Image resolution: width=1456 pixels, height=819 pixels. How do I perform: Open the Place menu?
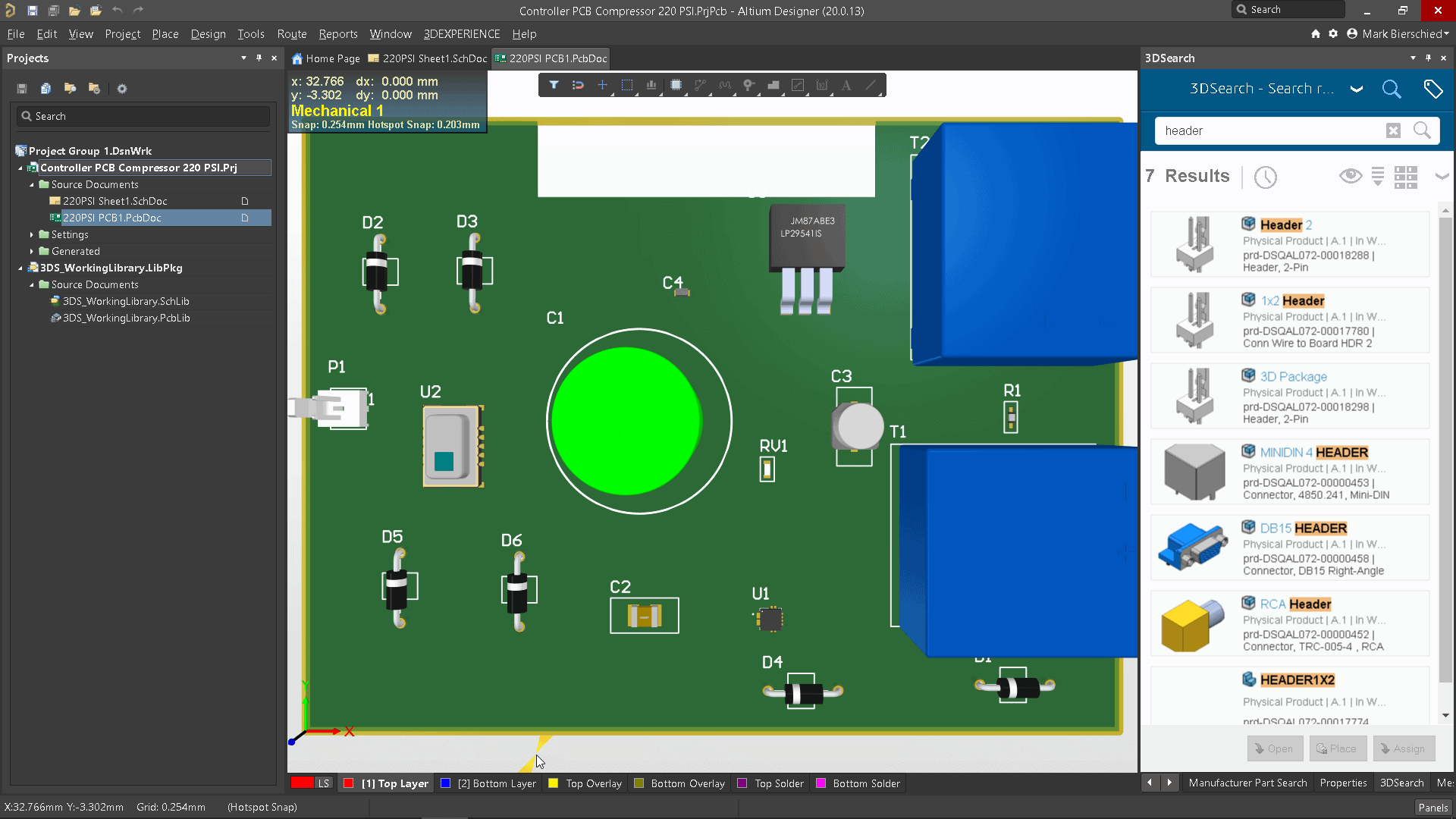pos(165,33)
